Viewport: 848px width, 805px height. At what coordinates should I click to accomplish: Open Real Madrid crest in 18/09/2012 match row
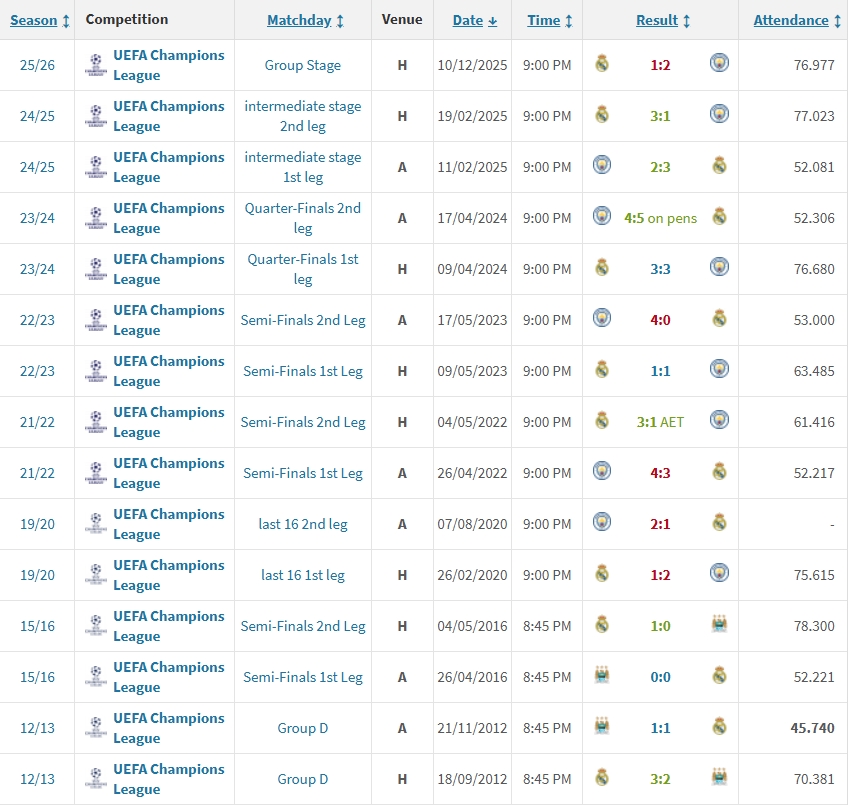601,778
